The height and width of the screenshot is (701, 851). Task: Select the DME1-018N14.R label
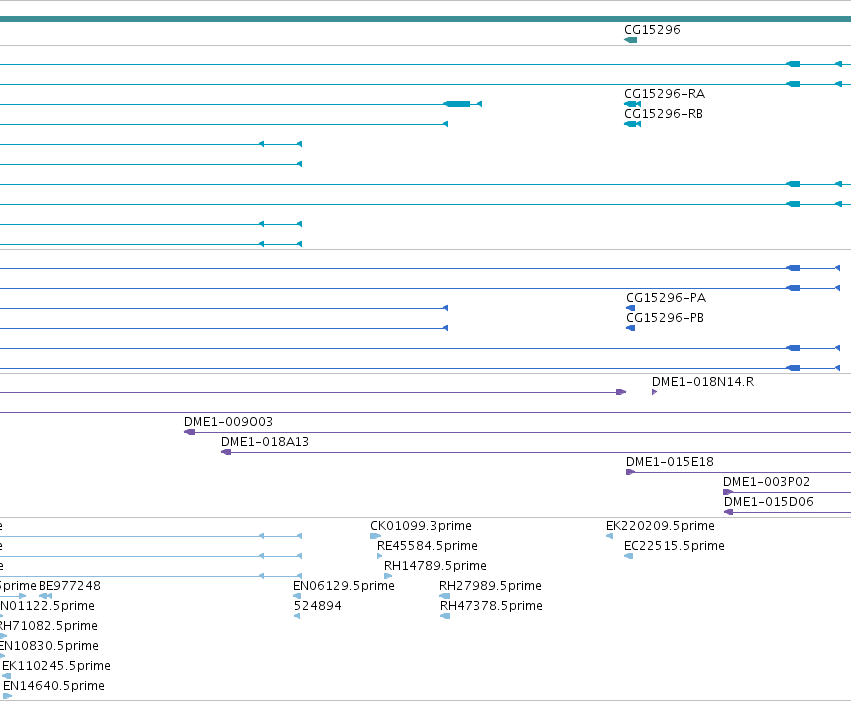pos(703,382)
